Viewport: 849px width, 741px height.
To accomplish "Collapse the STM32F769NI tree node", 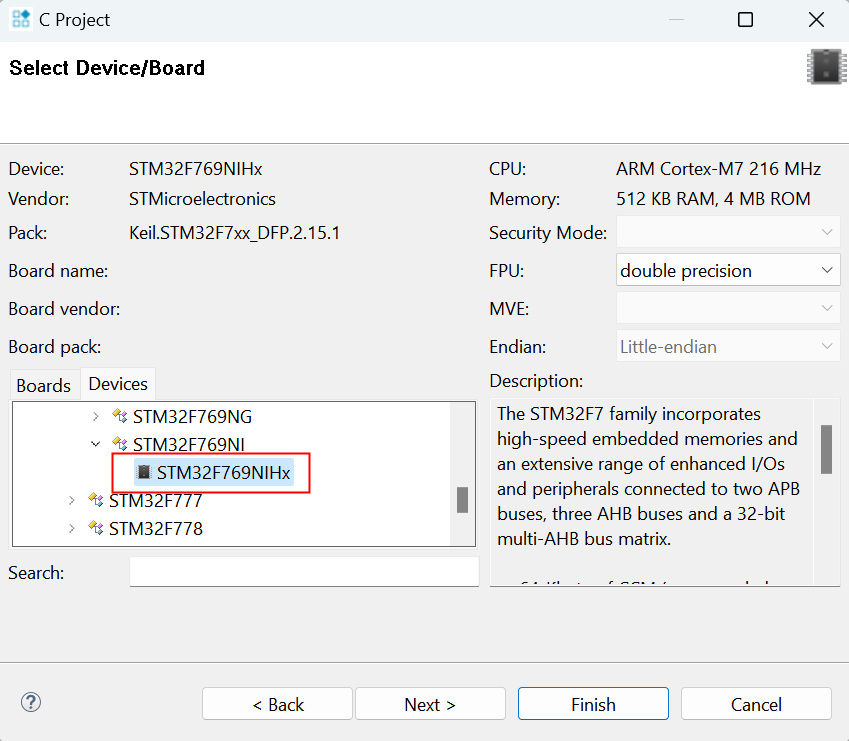I will (95, 444).
